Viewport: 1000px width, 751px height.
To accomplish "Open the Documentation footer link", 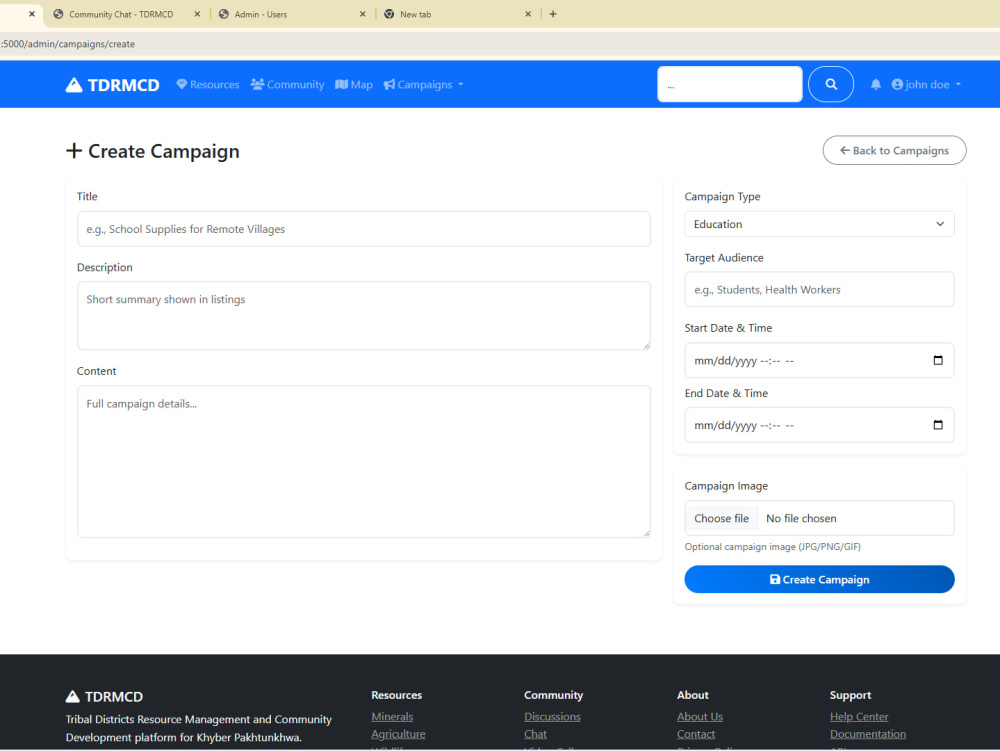I will coord(867,734).
